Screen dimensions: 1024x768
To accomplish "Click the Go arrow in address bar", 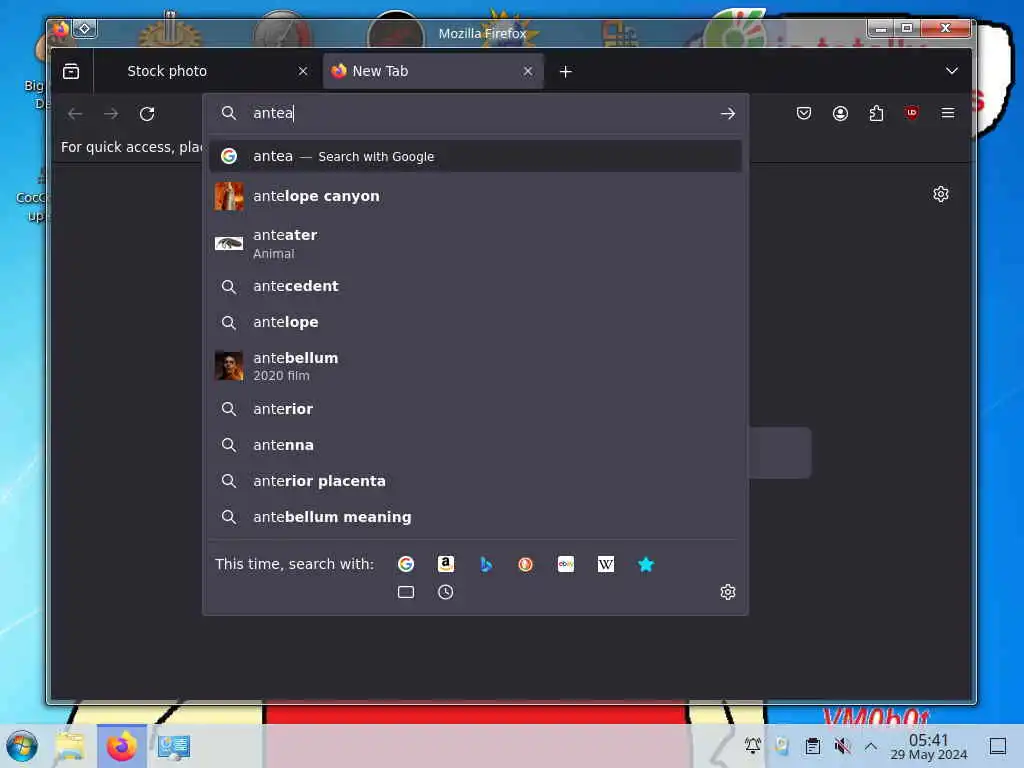I will click(728, 114).
